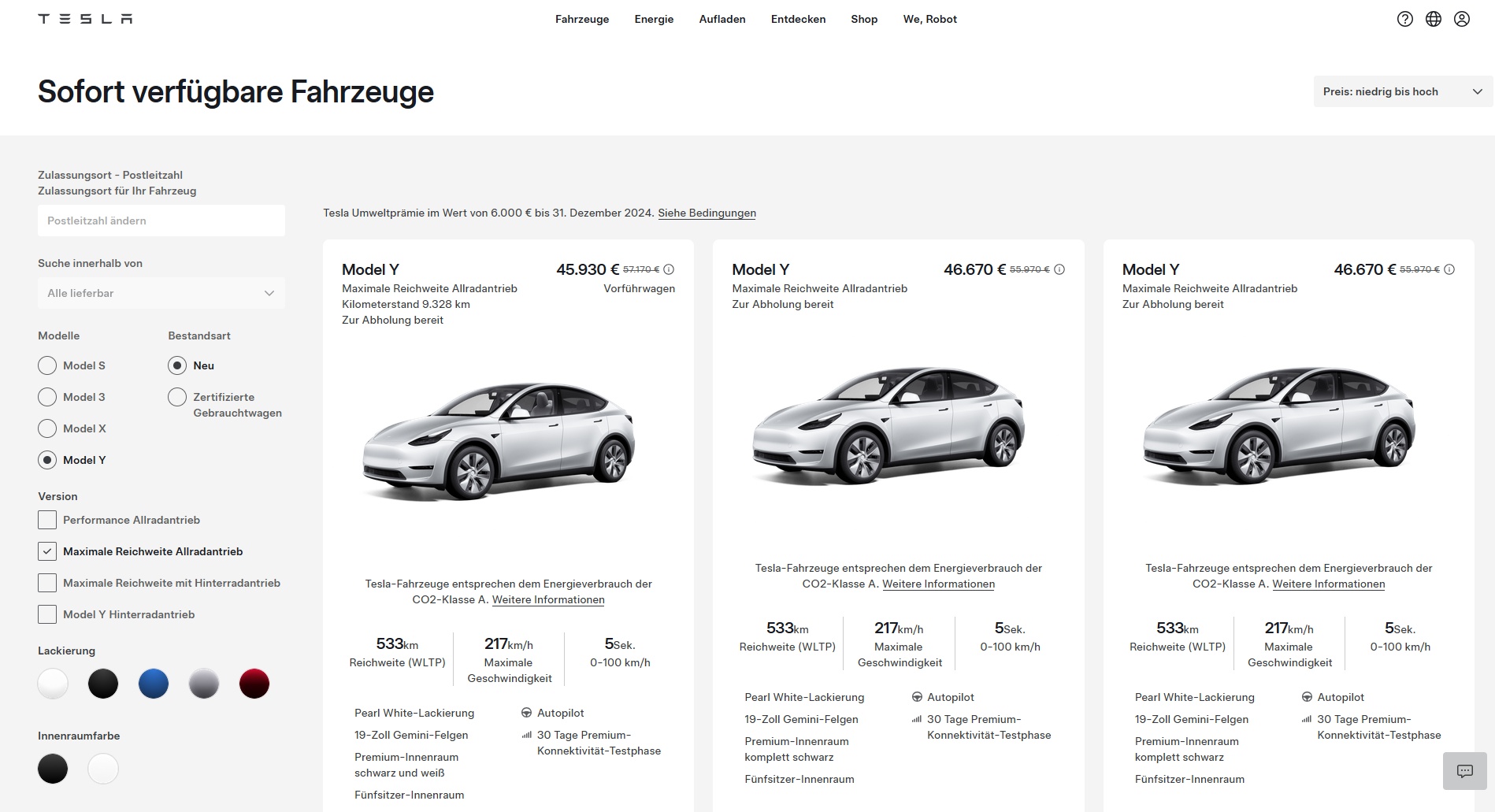The height and width of the screenshot is (812, 1495).
Task: Open the Preis: niedrig bis hoch sort dropdown
Action: click(x=1403, y=91)
